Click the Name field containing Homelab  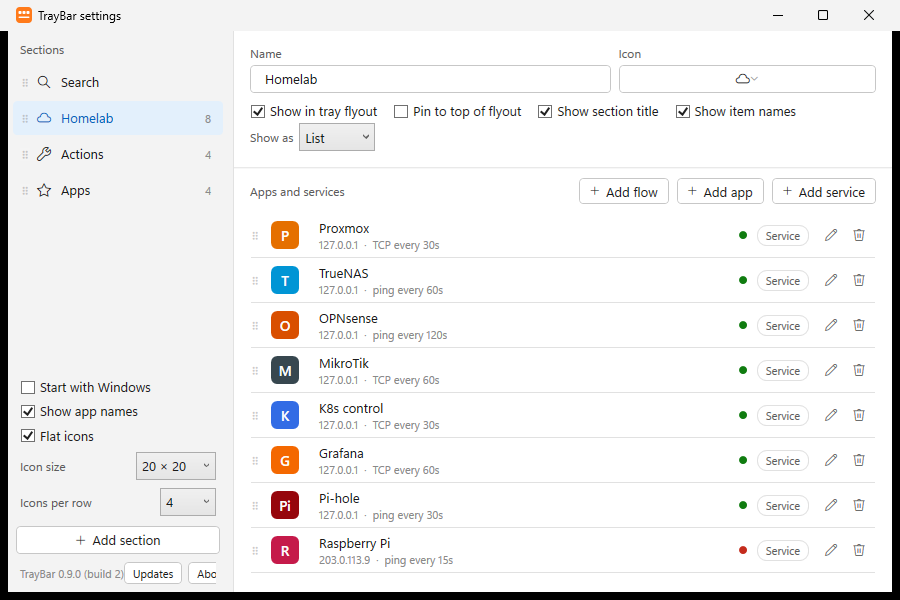pos(430,79)
